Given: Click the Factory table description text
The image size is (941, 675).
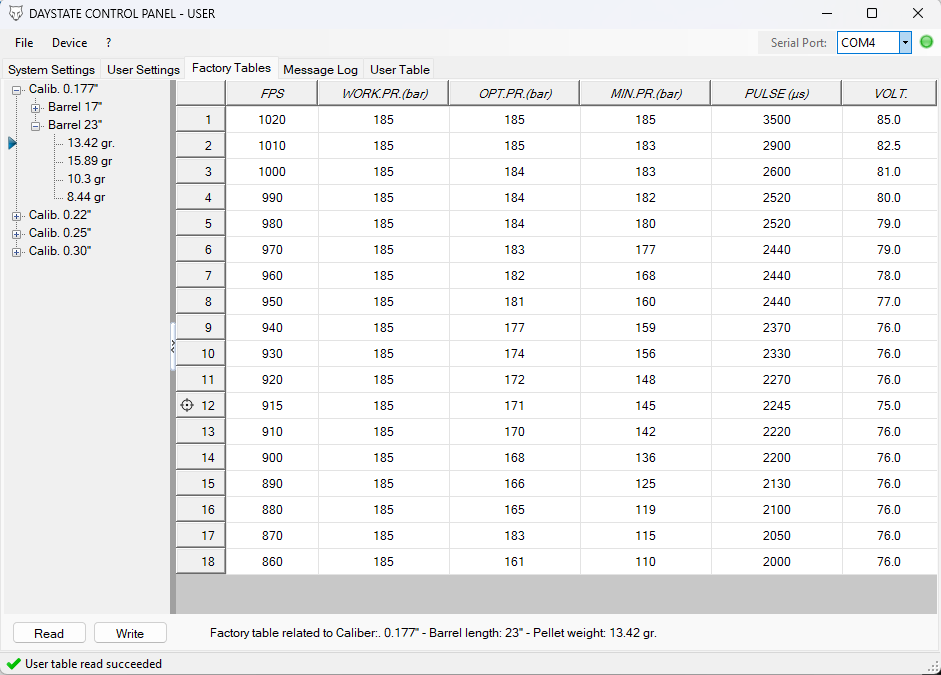Looking at the screenshot, I should [433, 632].
